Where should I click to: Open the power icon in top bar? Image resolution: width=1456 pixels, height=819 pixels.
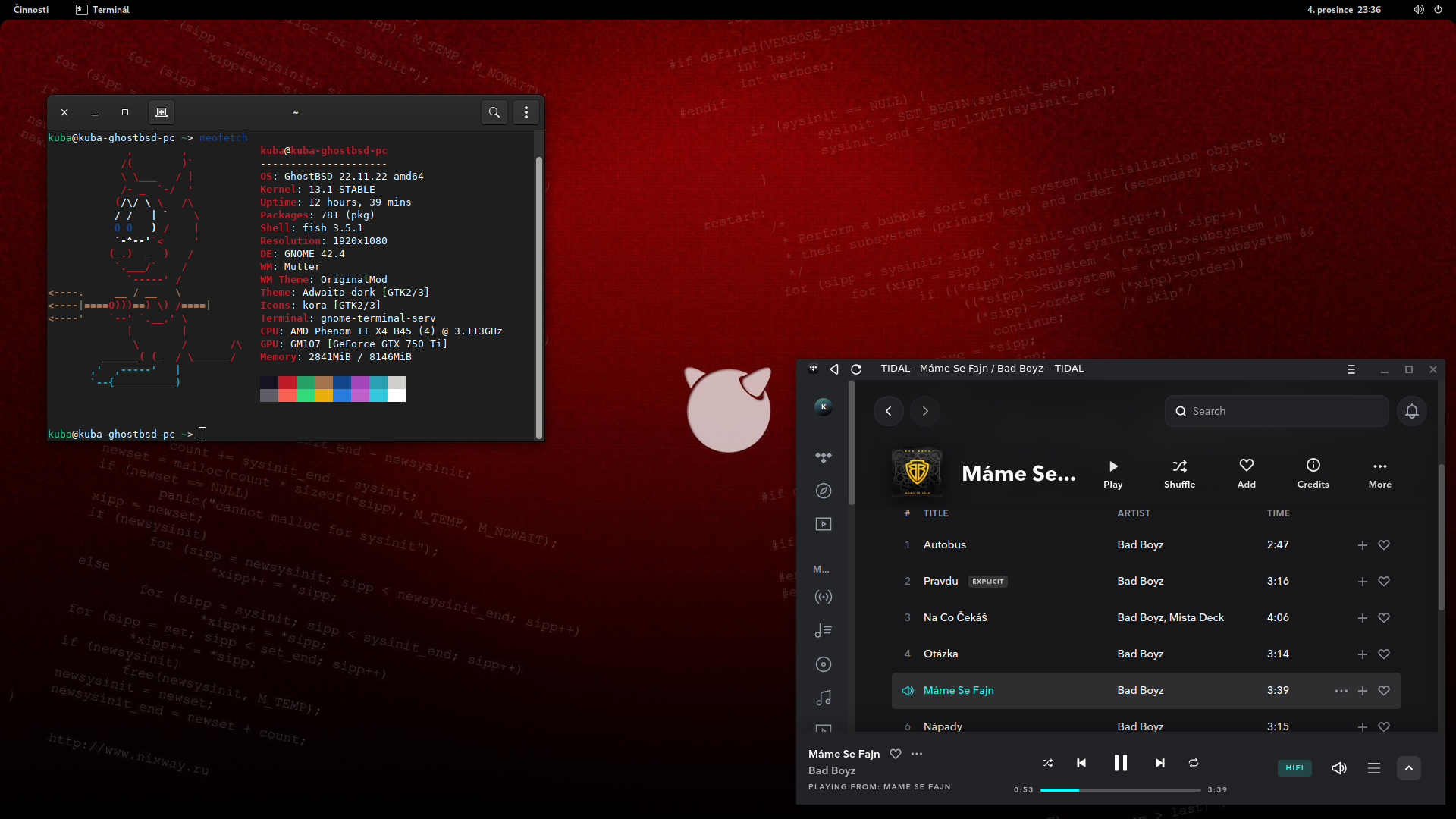1438,10
